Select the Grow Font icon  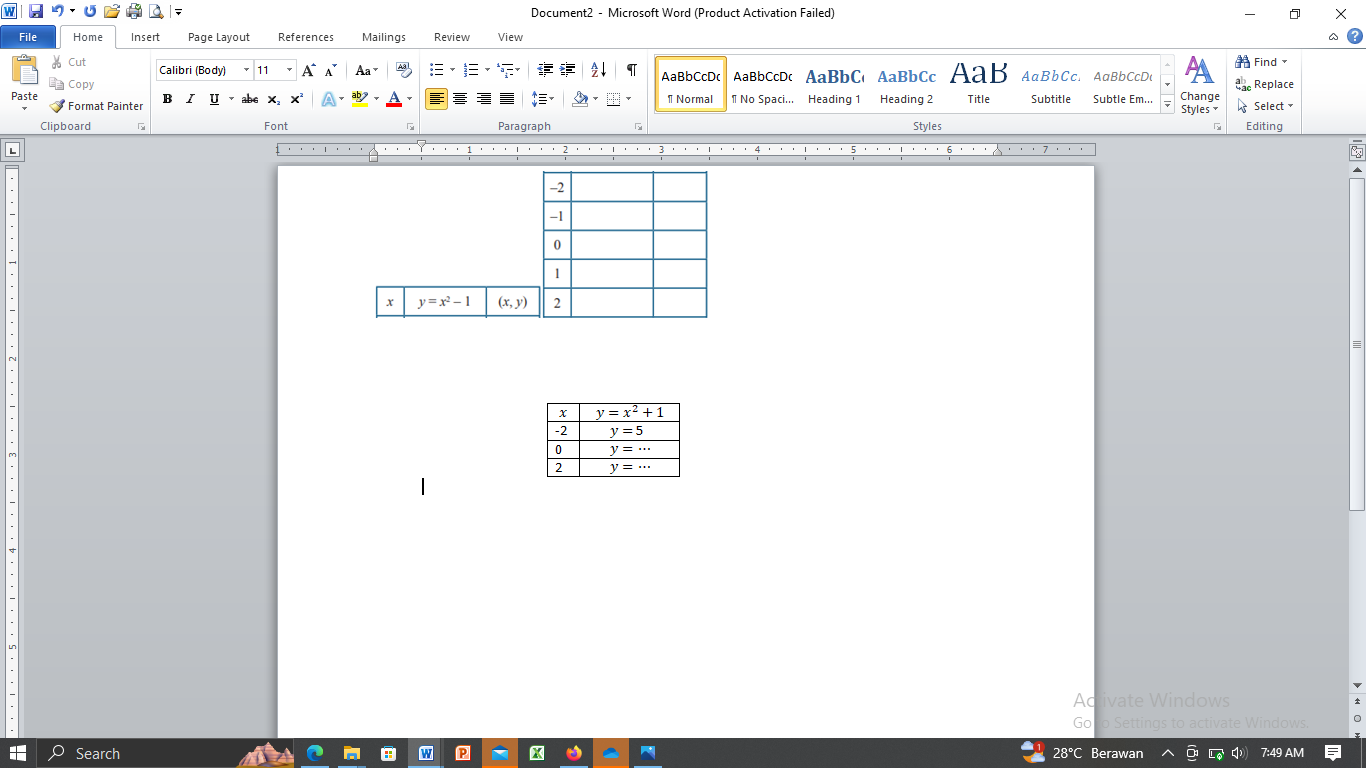coord(308,70)
